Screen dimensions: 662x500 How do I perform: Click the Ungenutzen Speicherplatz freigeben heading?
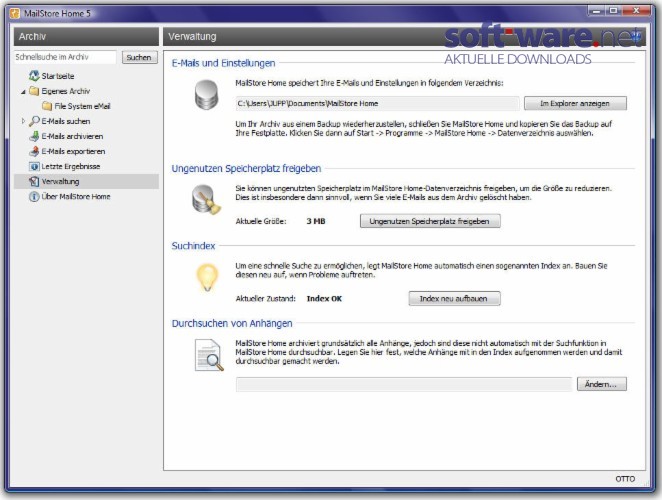tap(246, 168)
